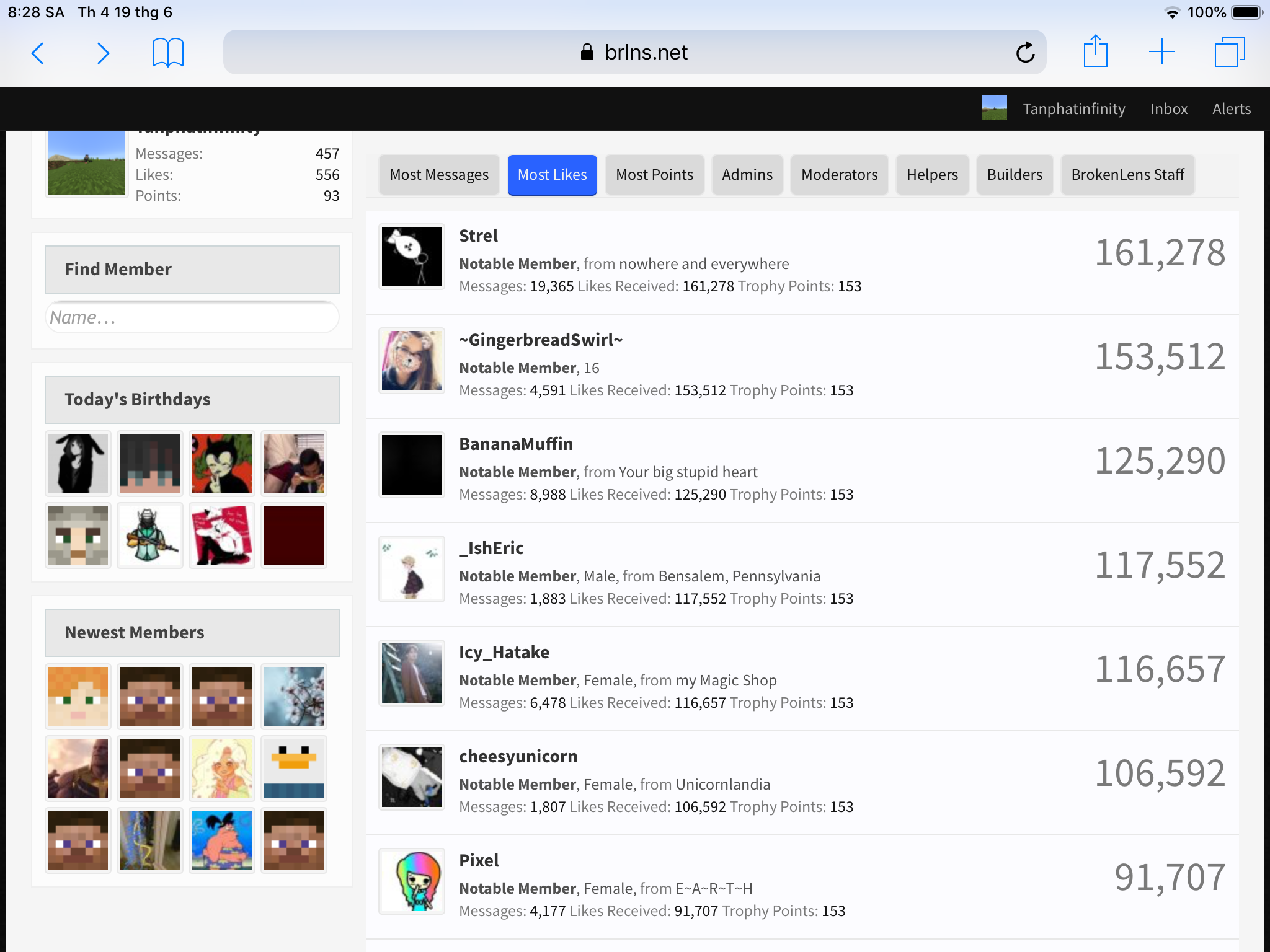Show all tabs with the tabs icon
The width and height of the screenshot is (1270, 952).
[1230, 51]
